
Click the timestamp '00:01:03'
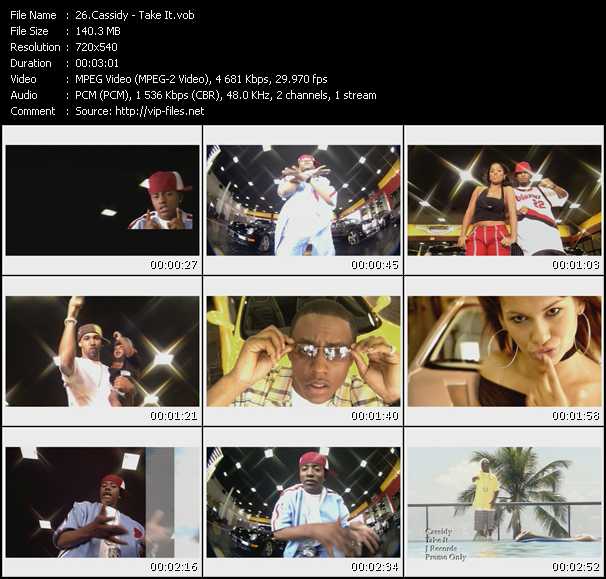576,265
